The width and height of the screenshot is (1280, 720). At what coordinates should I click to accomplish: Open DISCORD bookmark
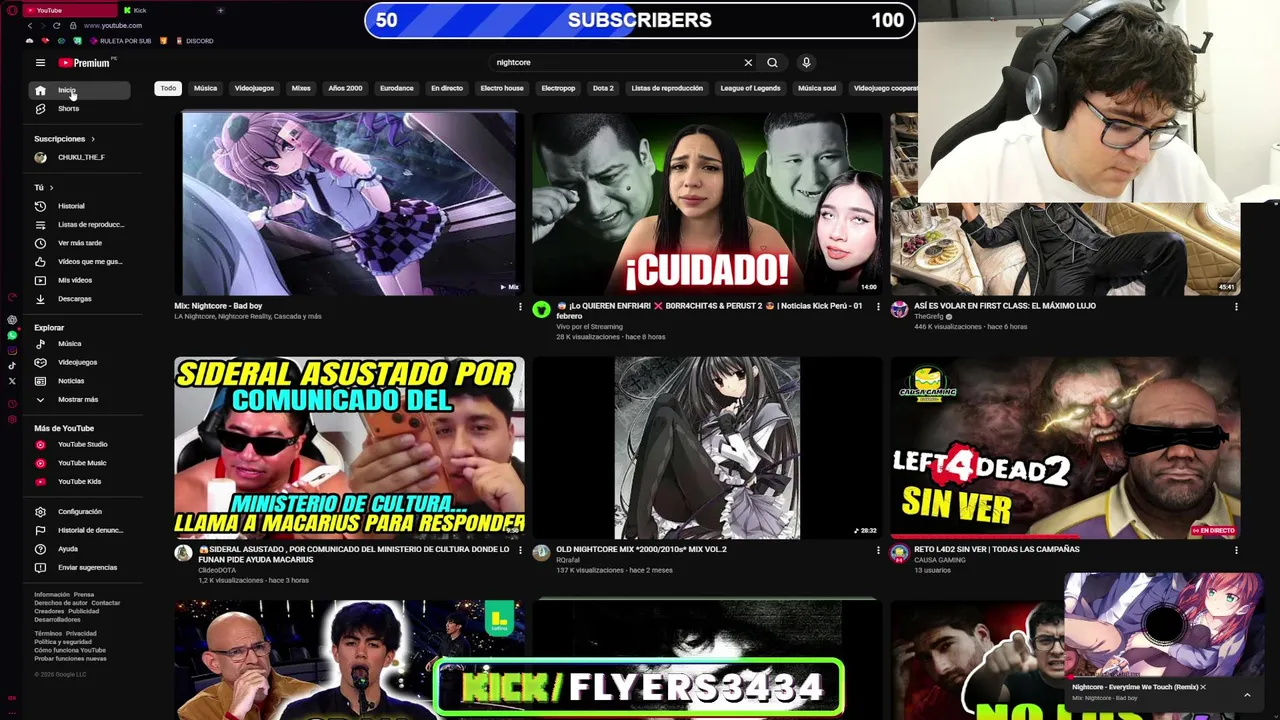[194, 41]
